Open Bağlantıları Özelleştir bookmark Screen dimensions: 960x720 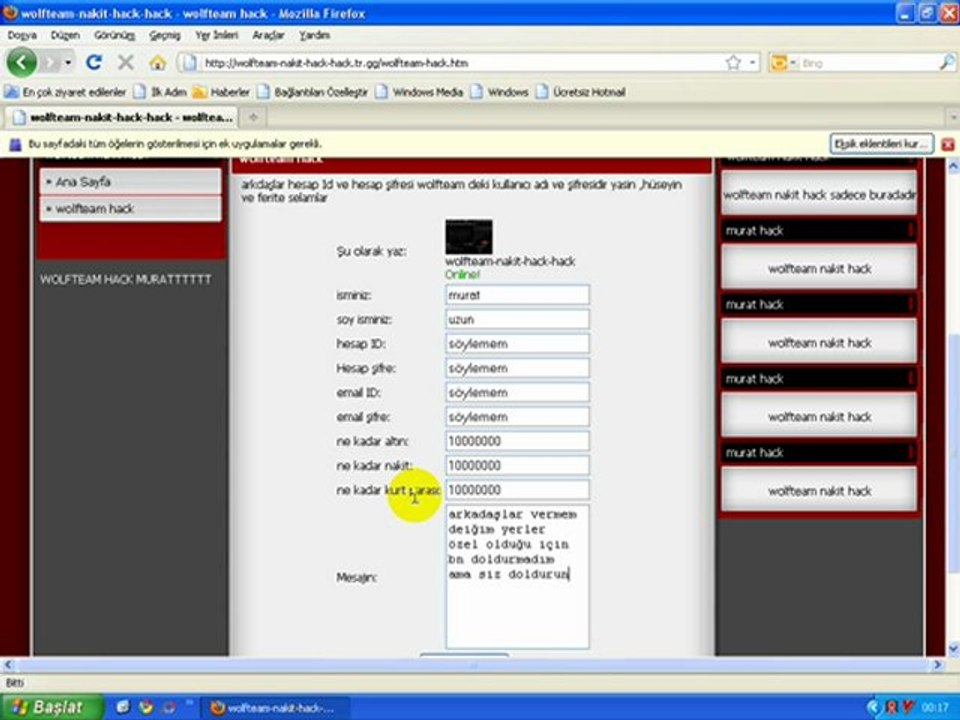[x=313, y=92]
